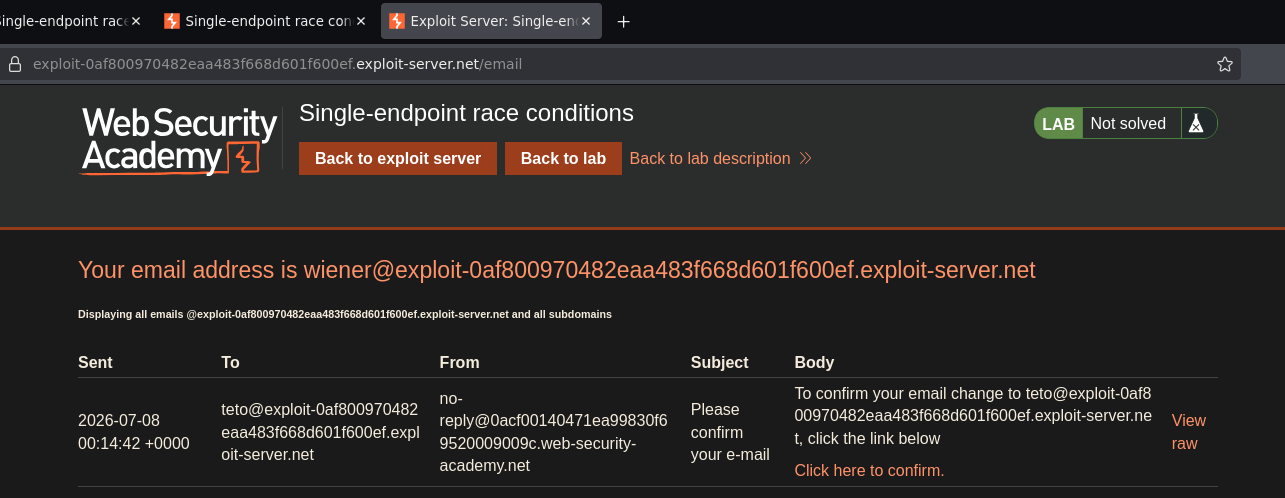Close the second Single-endpoint race conditions tab
1285x498 pixels.
361,21
